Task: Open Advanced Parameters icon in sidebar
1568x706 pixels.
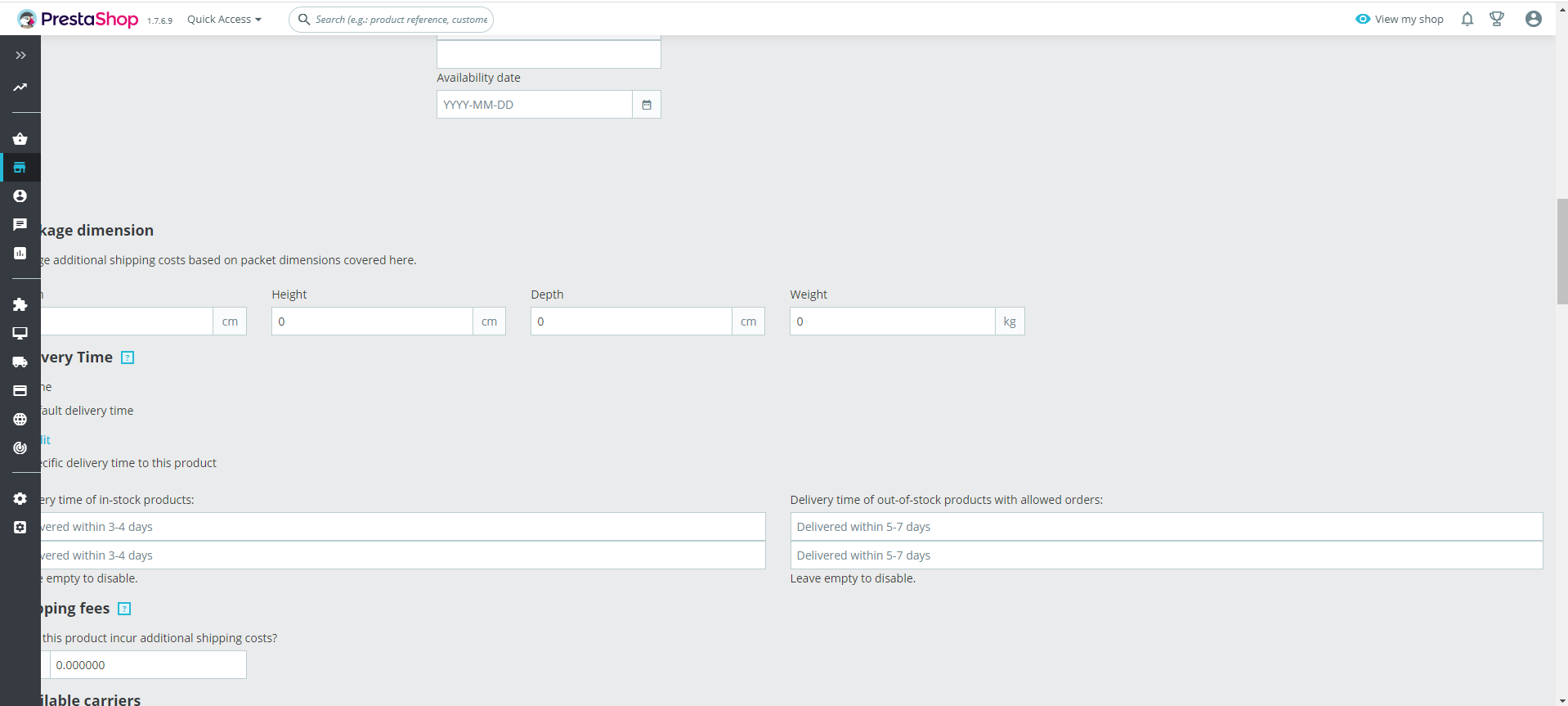Action: [20, 528]
